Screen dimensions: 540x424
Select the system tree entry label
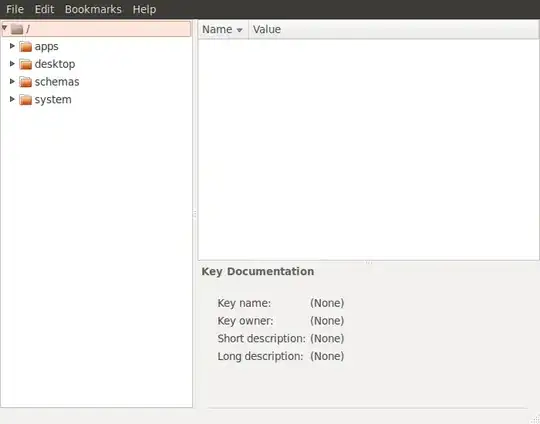click(53, 100)
